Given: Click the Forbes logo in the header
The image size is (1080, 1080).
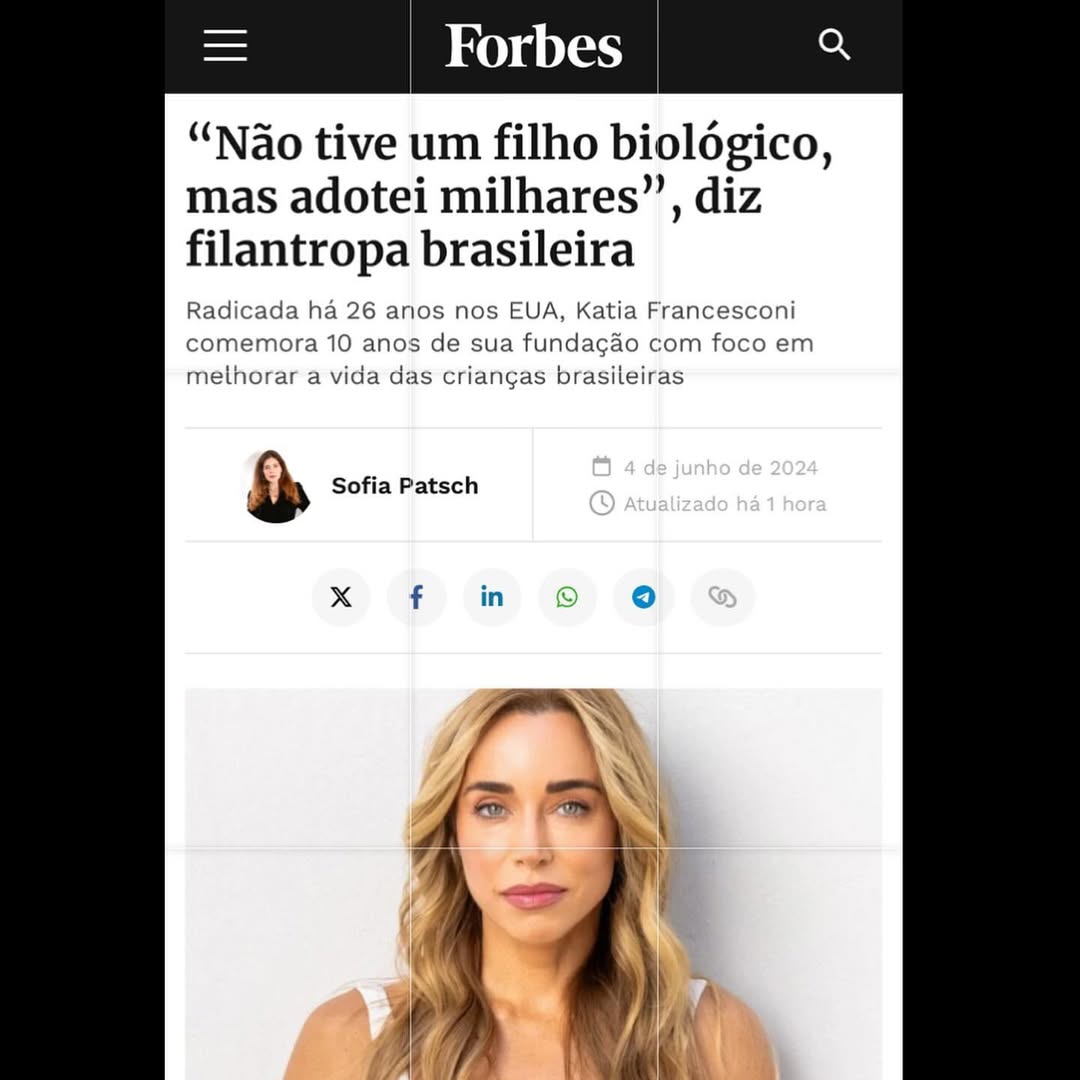Looking at the screenshot, I should pyautogui.click(x=533, y=46).
